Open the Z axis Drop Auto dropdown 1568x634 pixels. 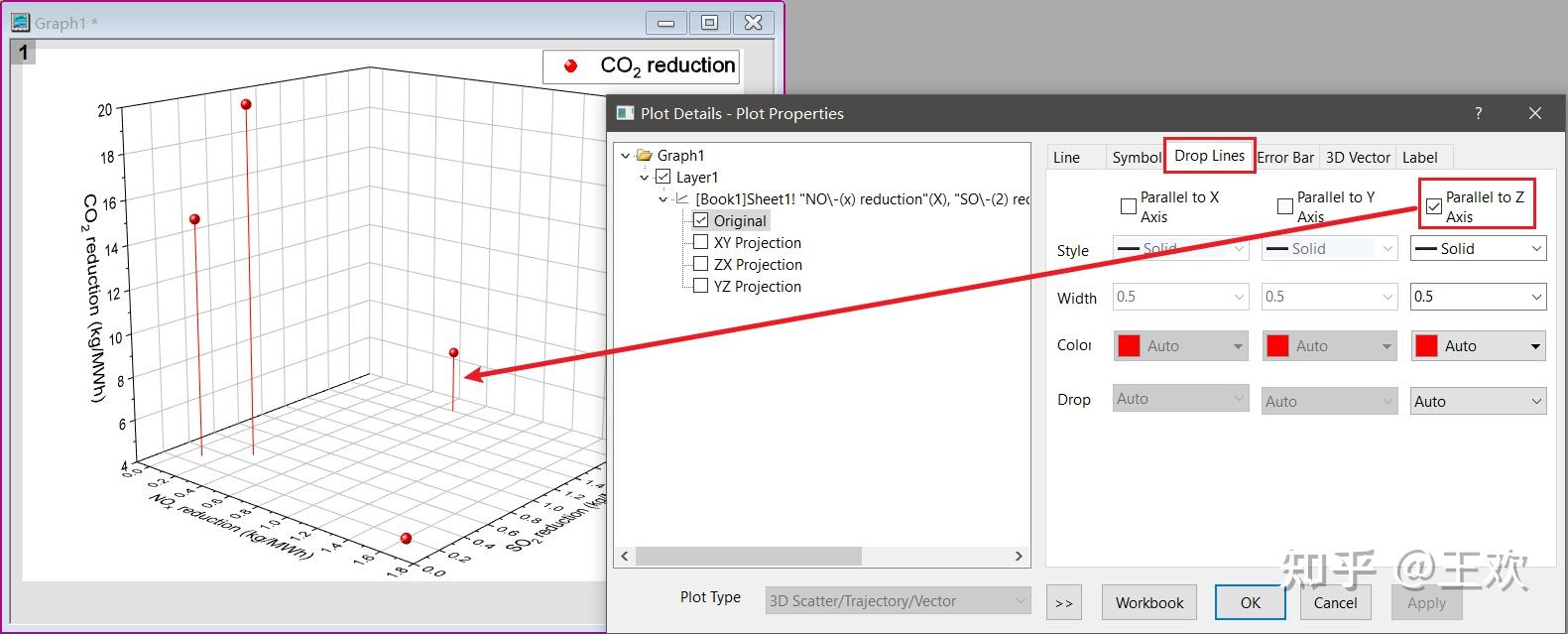tap(1478, 401)
